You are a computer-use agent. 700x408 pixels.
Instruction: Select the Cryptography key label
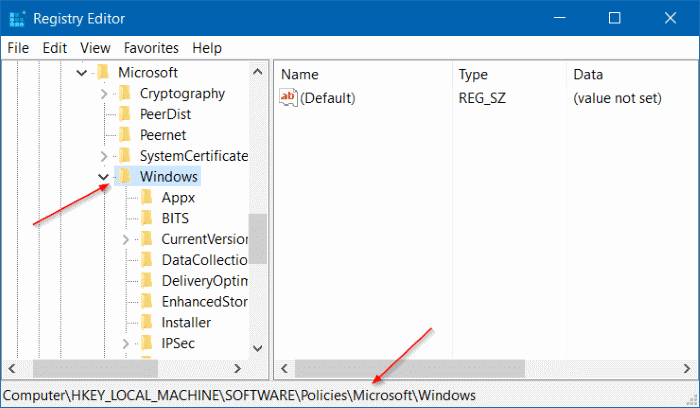coord(182,93)
